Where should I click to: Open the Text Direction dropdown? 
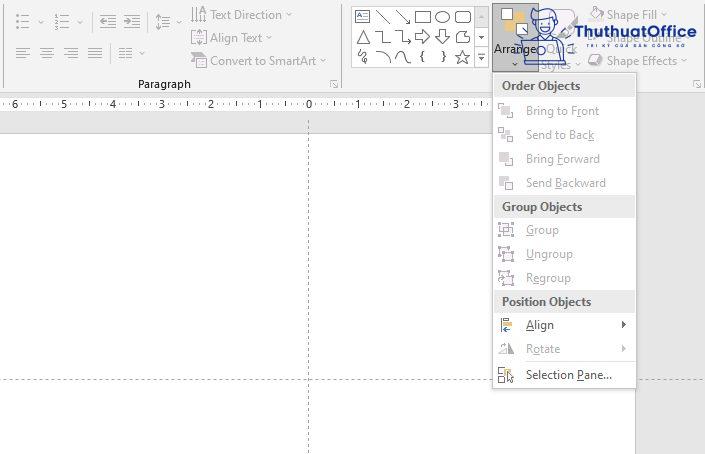[x=241, y=15]
